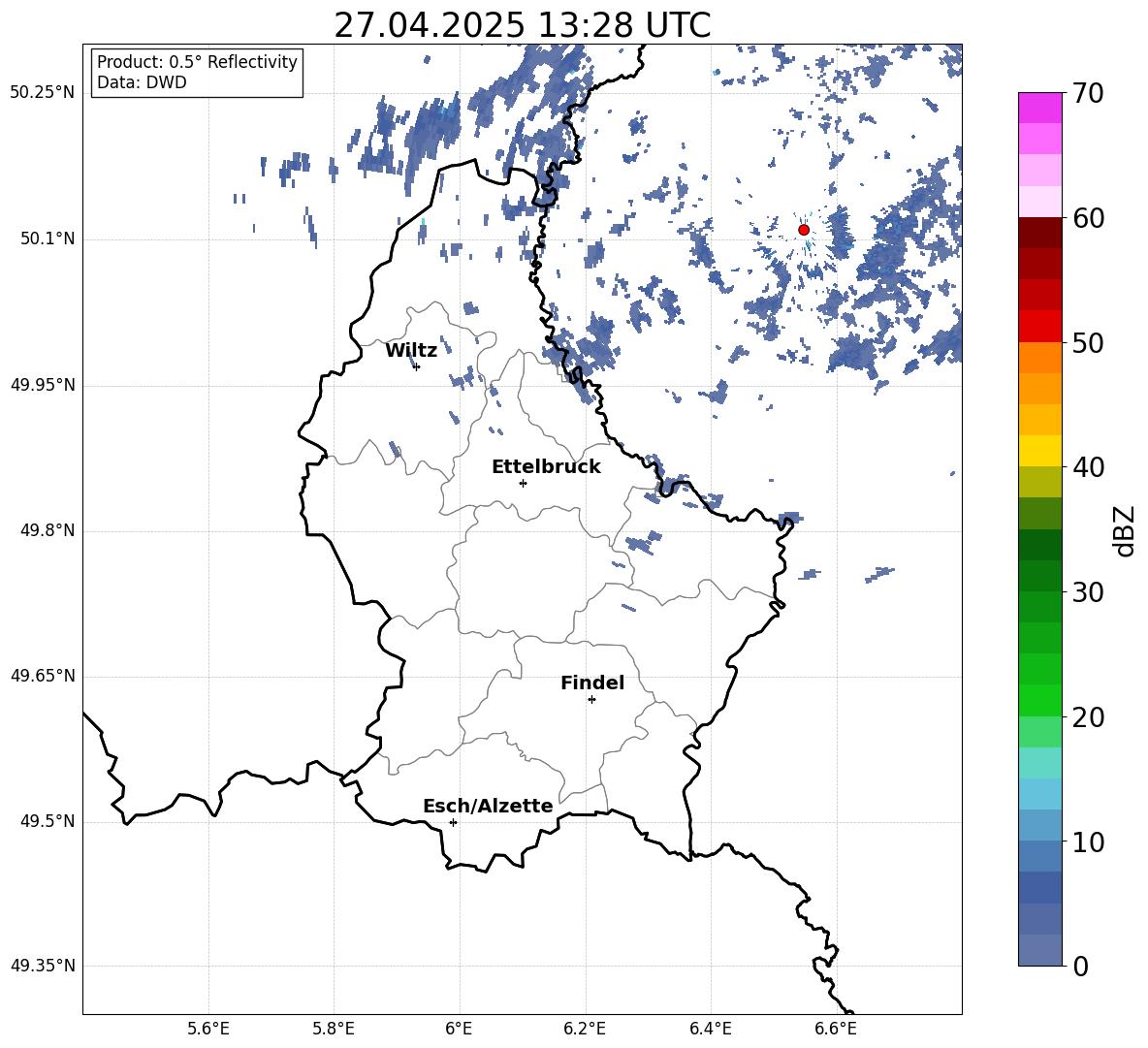Click the Data: DWD text
Viewport: 1148px width, 1048px height.
142,82
